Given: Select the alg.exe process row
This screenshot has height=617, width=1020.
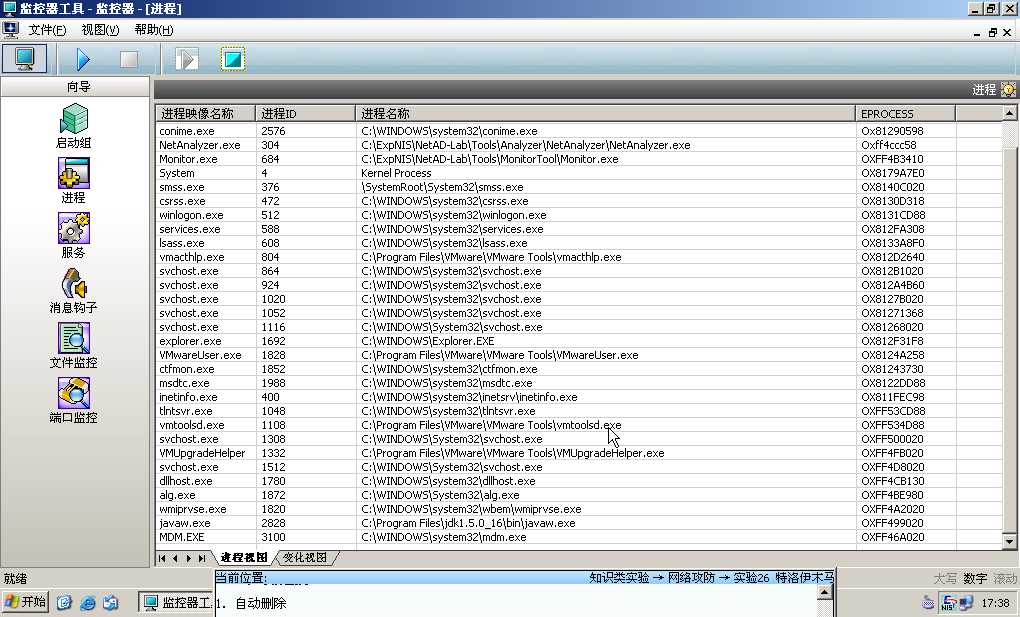Looking at the screenshot, I should tap(579, 495).
